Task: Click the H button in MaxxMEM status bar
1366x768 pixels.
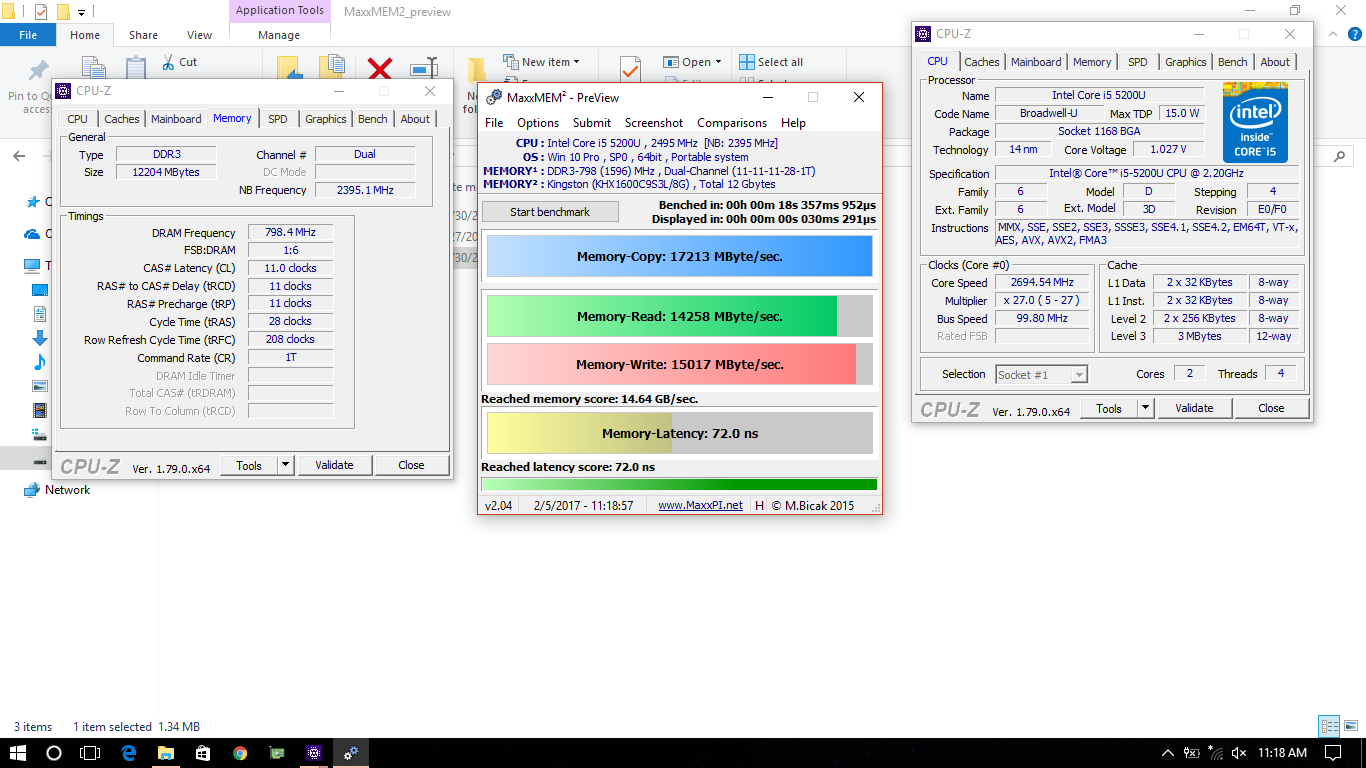Action: click(760, 505)
